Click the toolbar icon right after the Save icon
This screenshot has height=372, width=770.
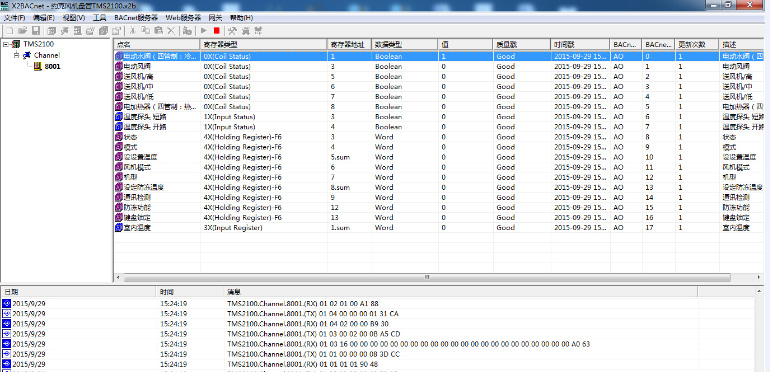pyautogui.click(x=51, y=31)
